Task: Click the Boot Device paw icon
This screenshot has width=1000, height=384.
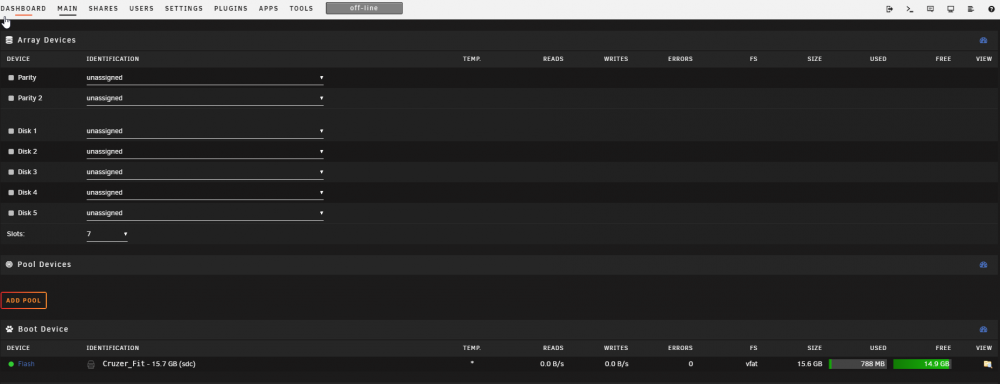Action: coord(10,329)
